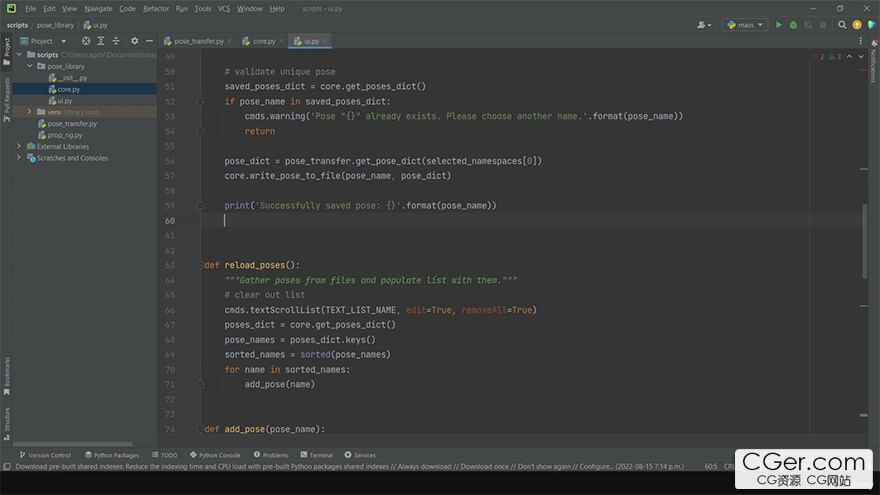
Task: Hide the Project panel with minus icon
Action: pyautogui.click(x=149, y=41)
